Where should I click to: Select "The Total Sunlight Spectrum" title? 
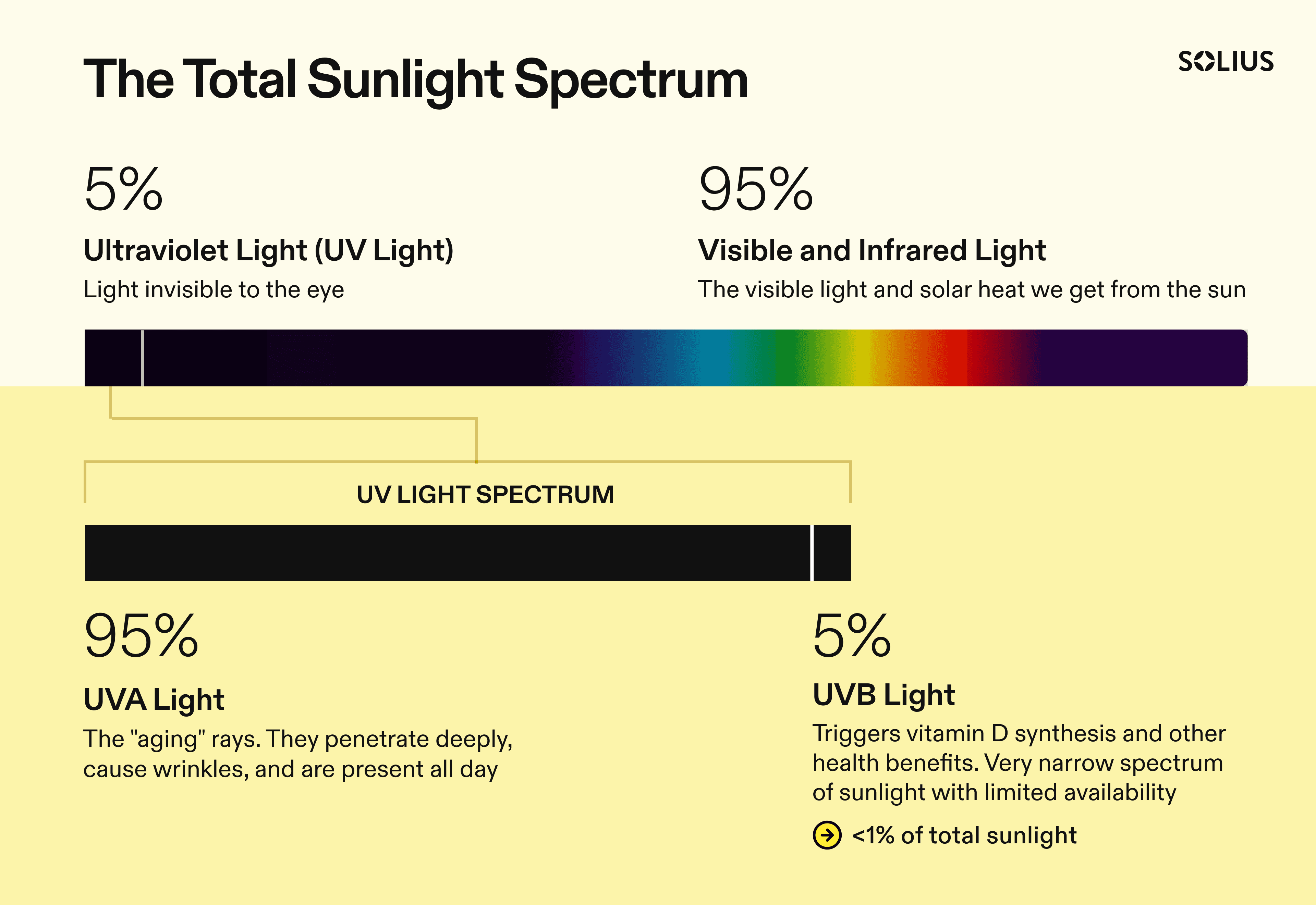tap(416, 80)
